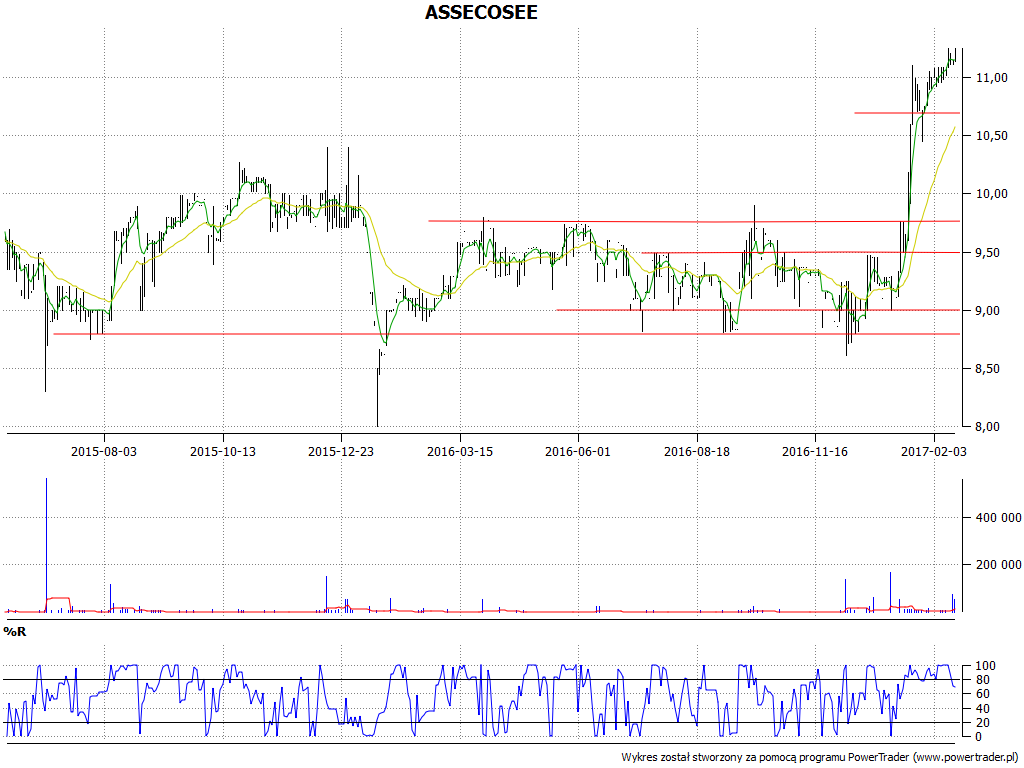
Task: Click the 11,00 price axis label
Action: [991, 78]
